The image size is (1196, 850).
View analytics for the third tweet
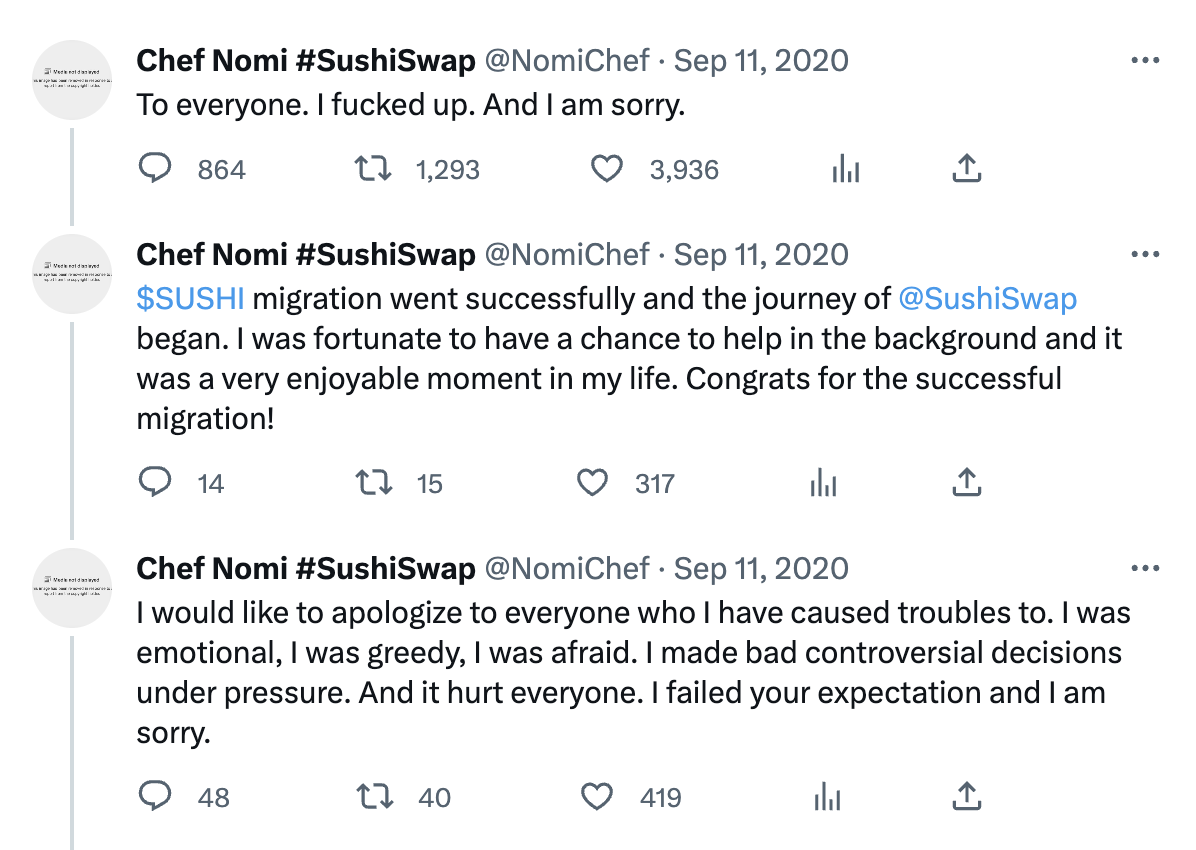[826, 797]
